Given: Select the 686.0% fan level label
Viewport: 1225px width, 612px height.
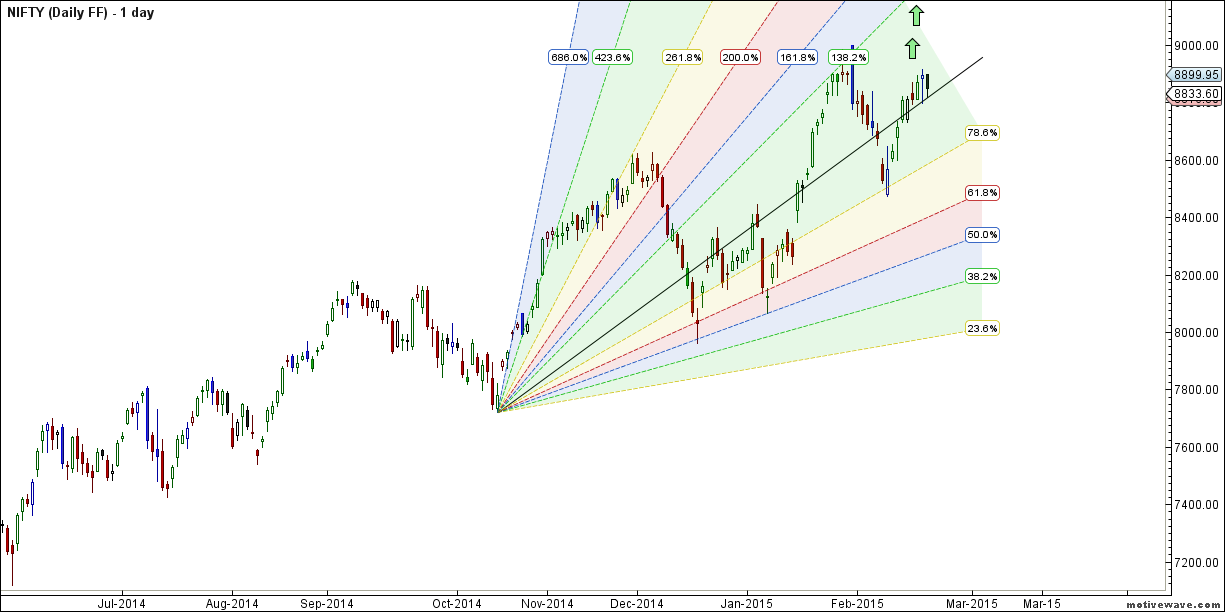Looking at the screenshot, I should click(568, 58).
